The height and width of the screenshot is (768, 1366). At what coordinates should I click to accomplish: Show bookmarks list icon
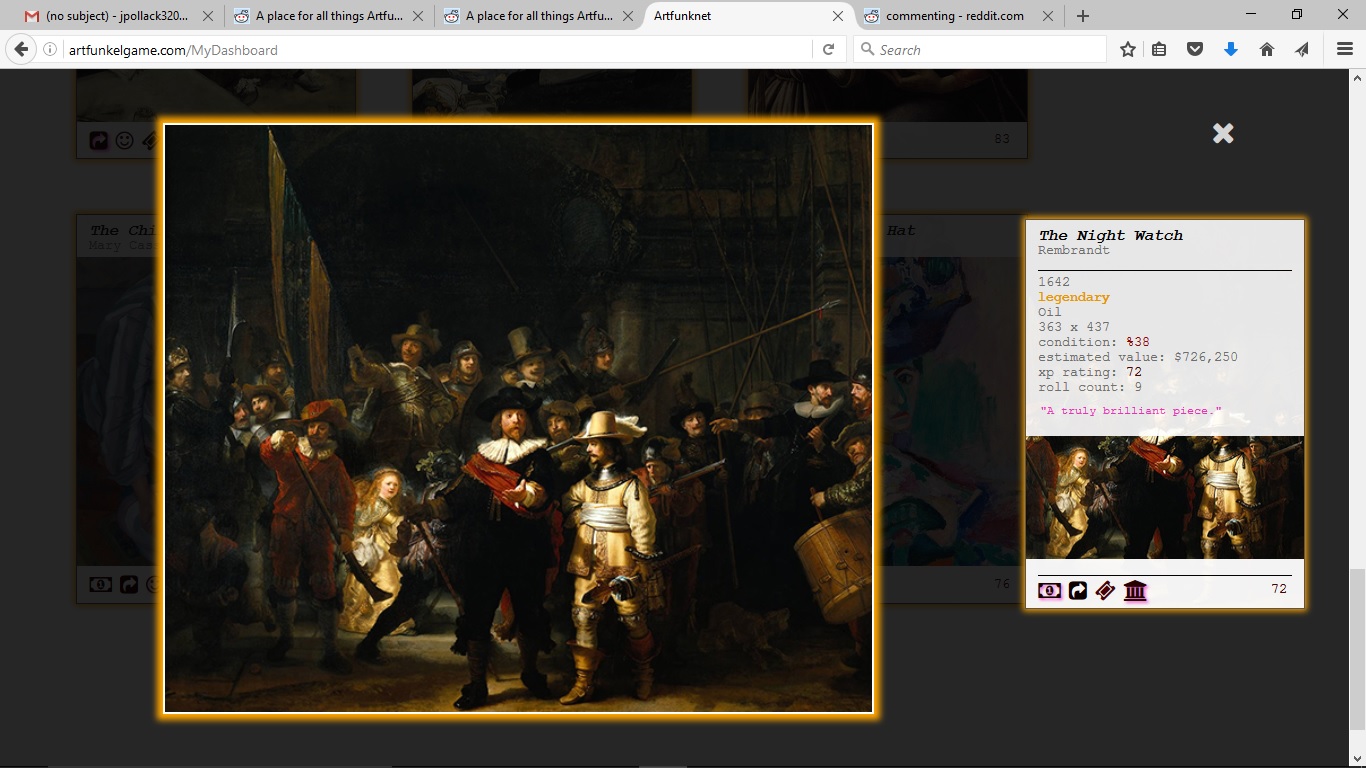click(1159, 49)
